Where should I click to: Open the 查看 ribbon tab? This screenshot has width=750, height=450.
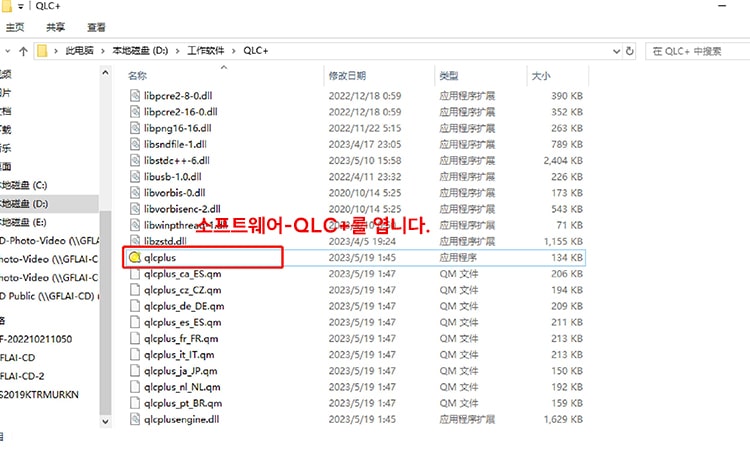[96, 27]
